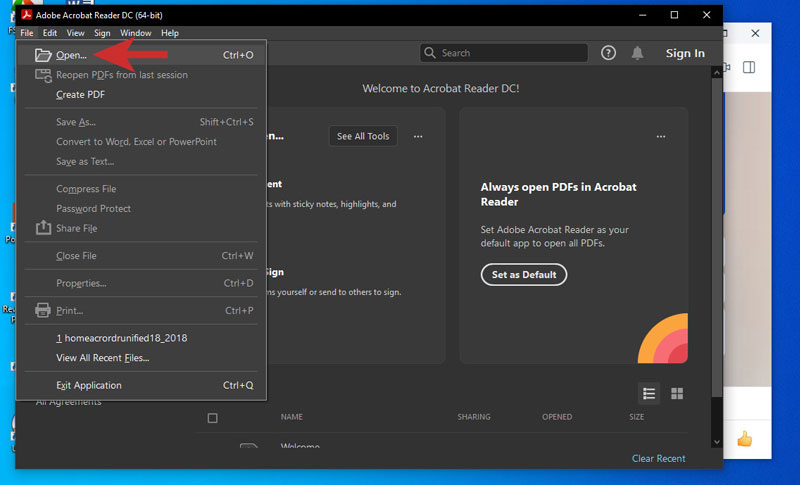
Task: Click Sign In at top right
Action: pos(685,53)
